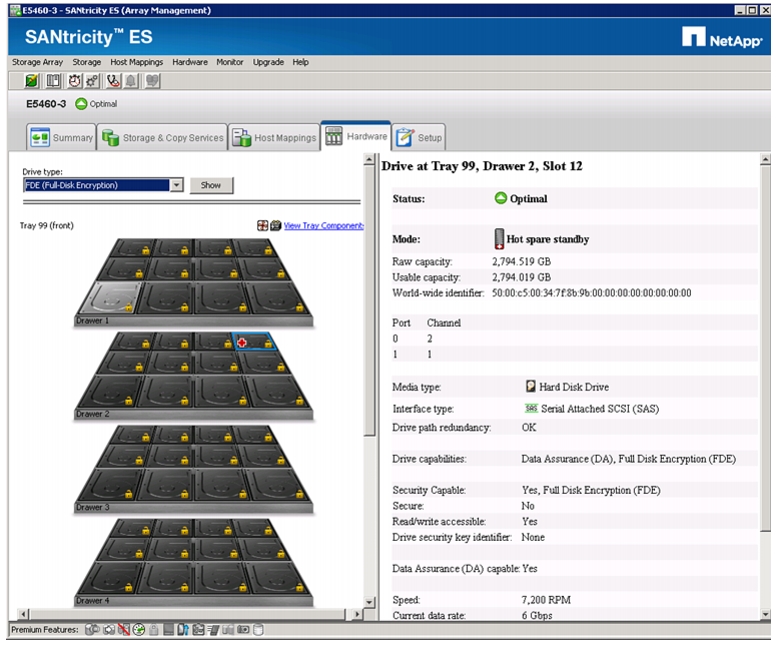Click the speed value 7,200 RPM
Screen dimensions: 776x671
[546, 600]
